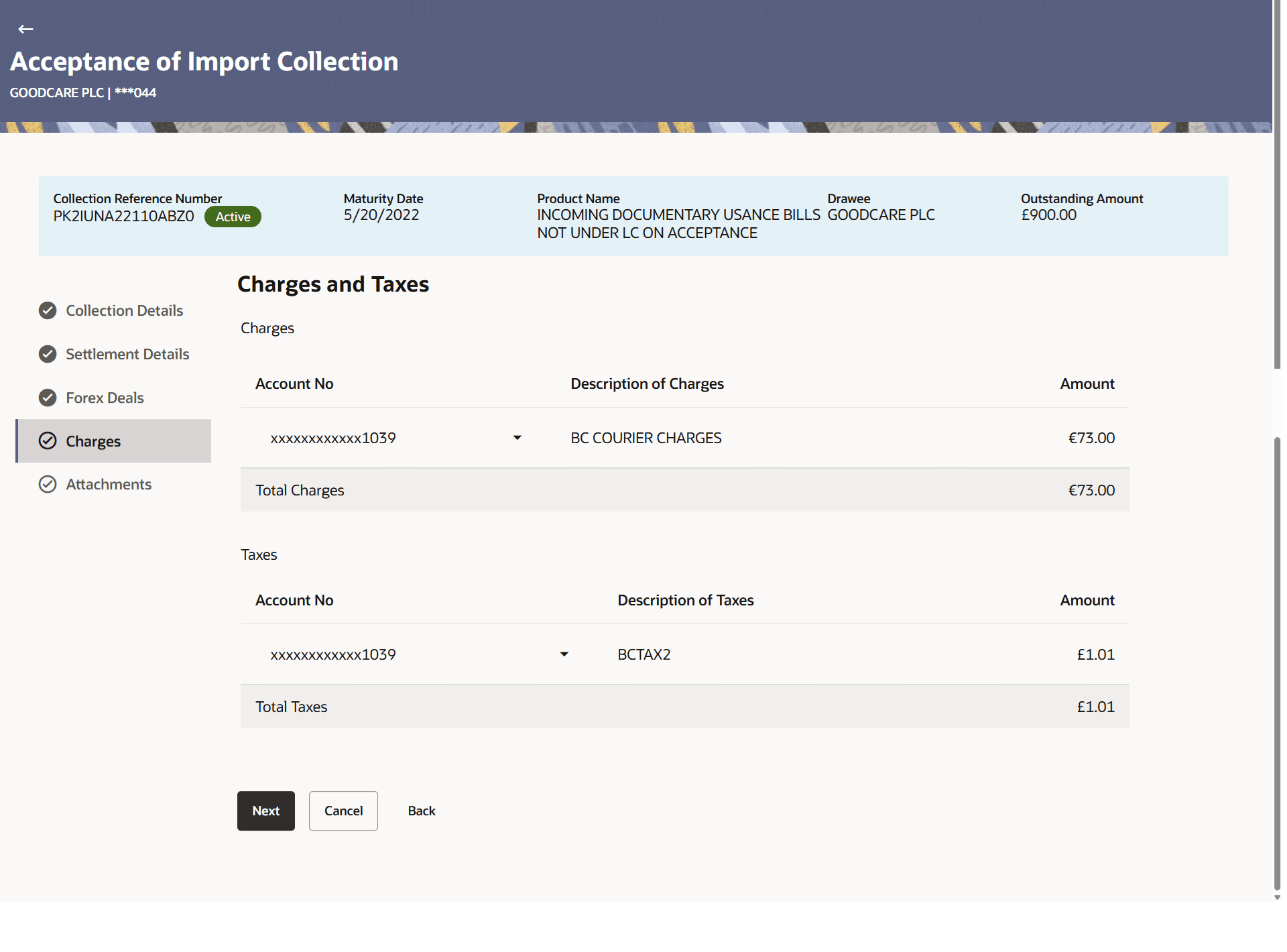Click the green Active status badge
The image size is (1287, 952).
point(233,217)
